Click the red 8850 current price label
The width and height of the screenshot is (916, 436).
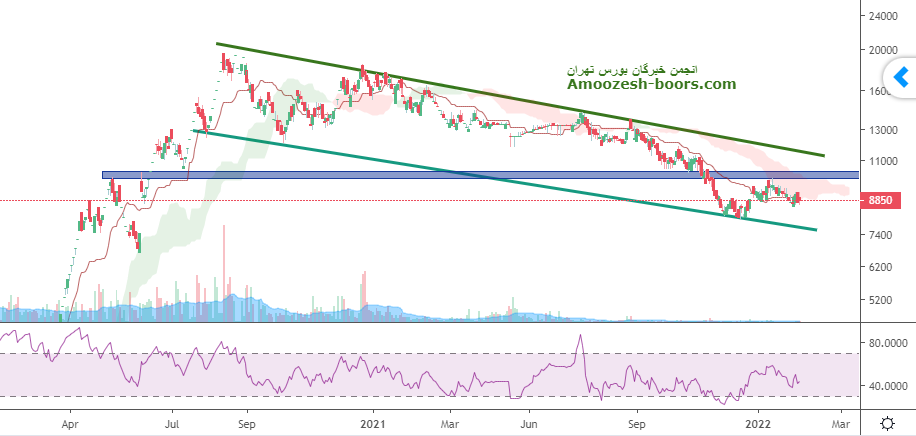click(x=881, y=201)
